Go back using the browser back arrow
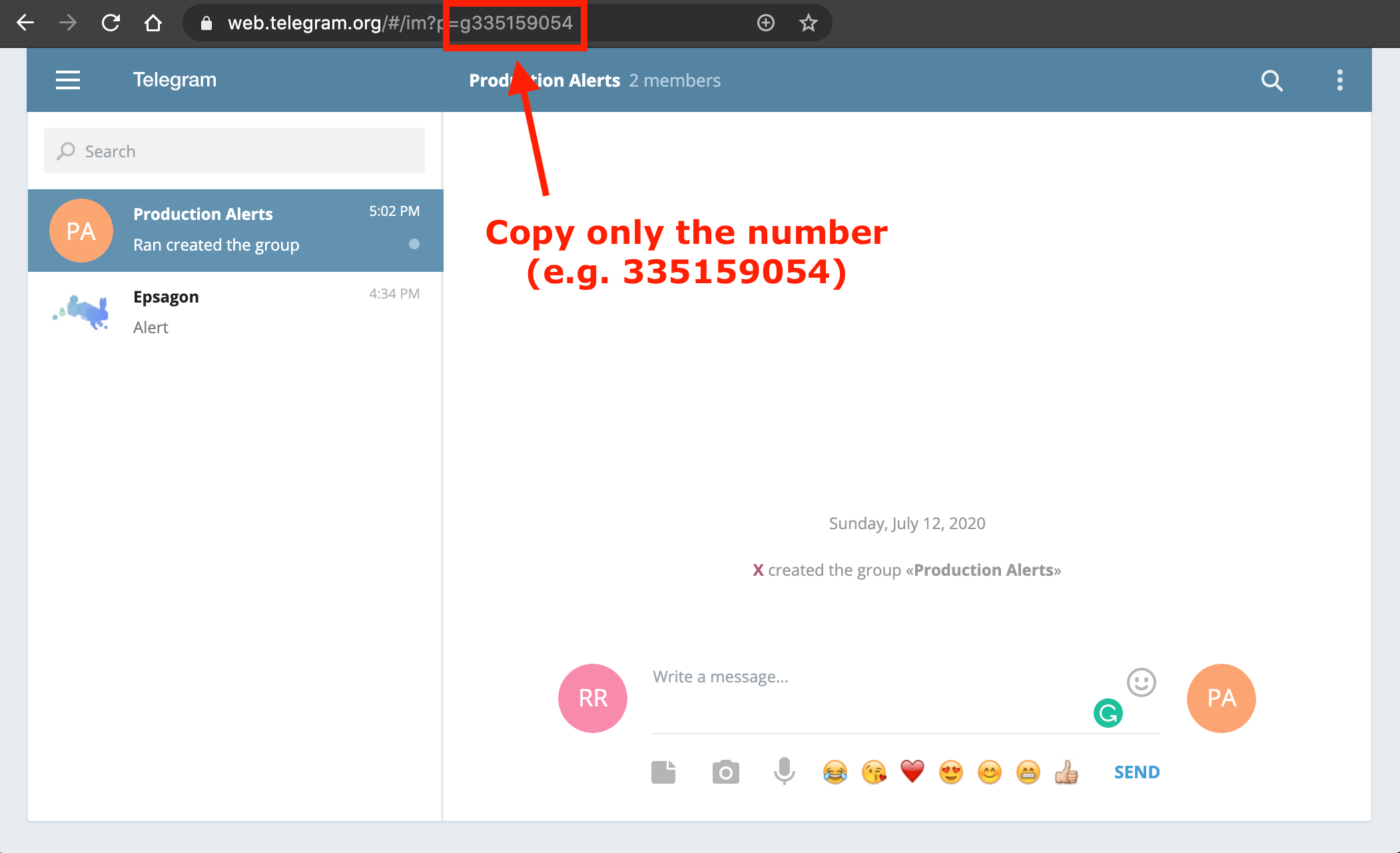The image size is (1400, 853). coord(25,23)
